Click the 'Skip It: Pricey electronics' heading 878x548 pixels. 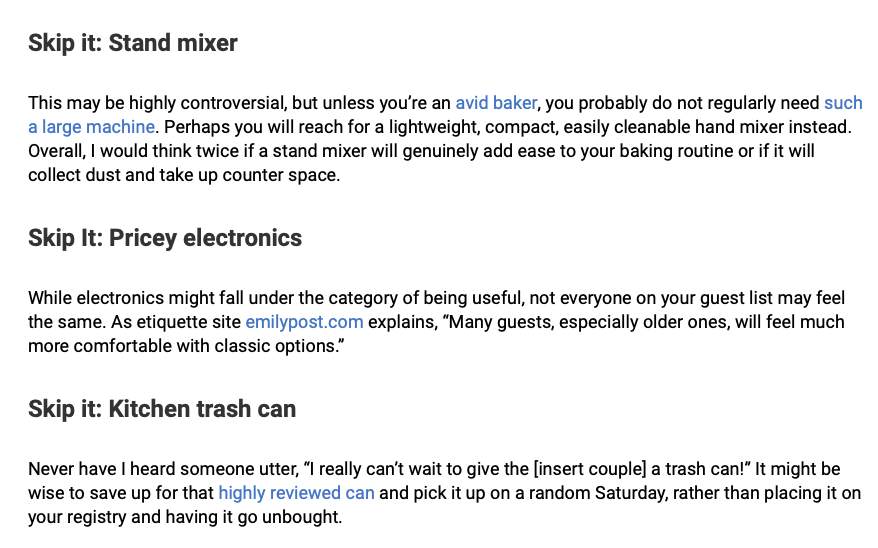(165, 238)
